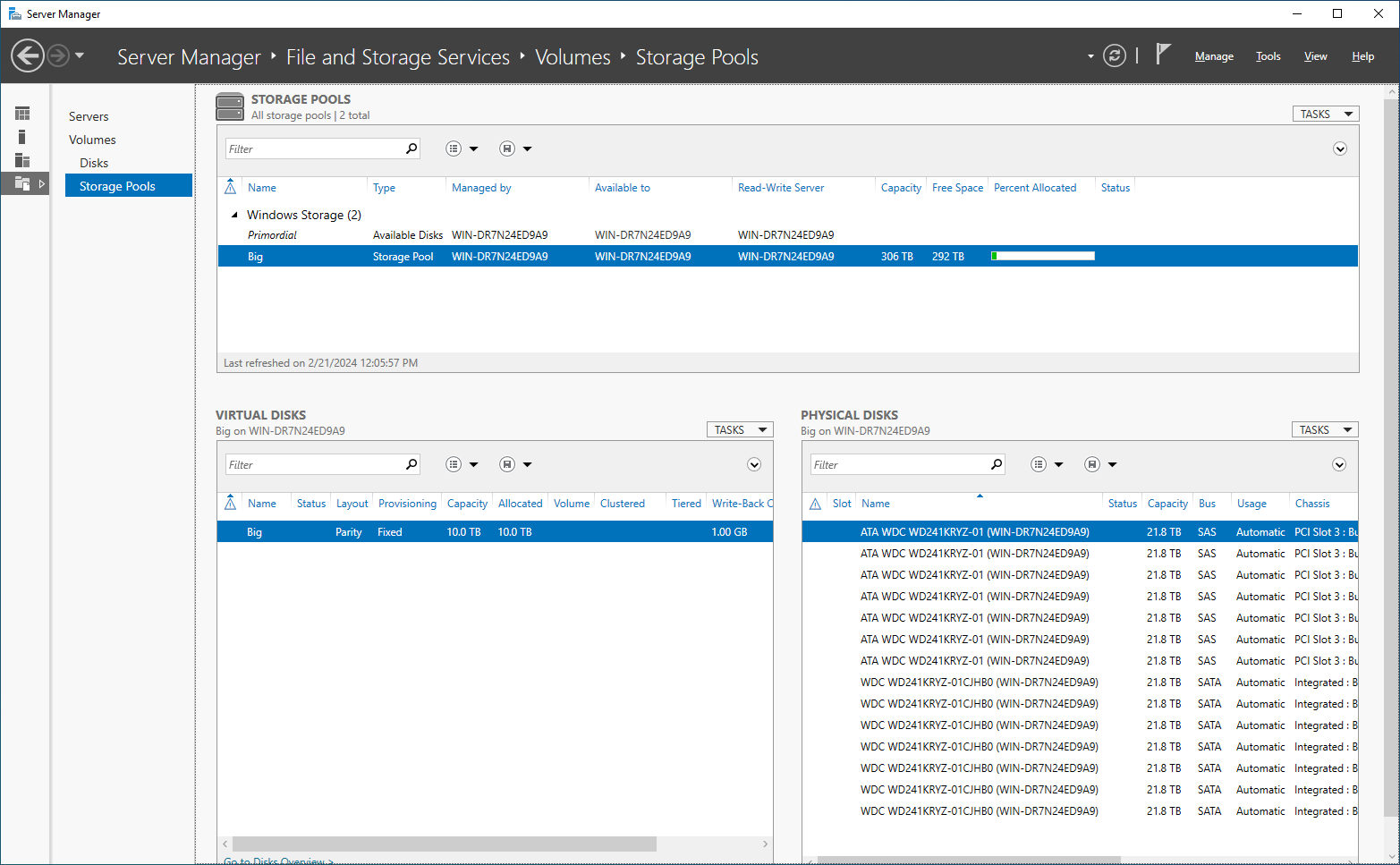Click File and Storage Services sidebar icon
This screenshot has height=865, width=1400.
pos(22,183)
